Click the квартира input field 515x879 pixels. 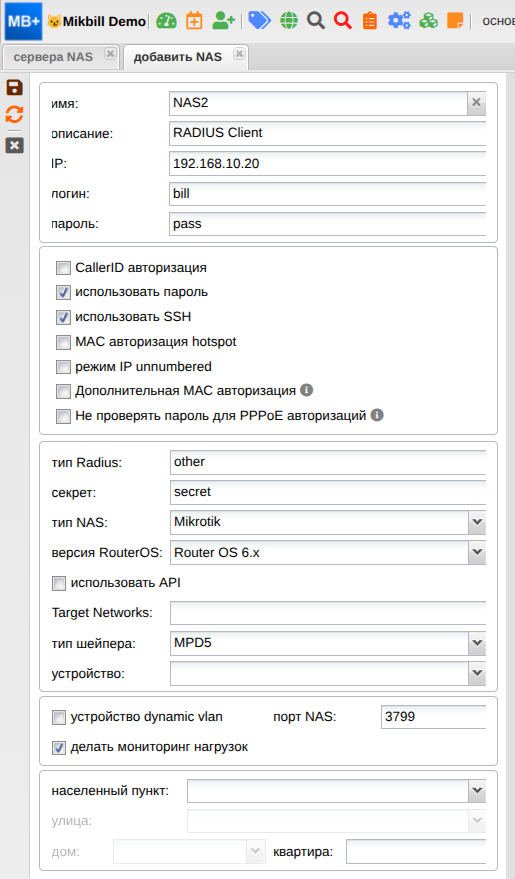[416, 852]
